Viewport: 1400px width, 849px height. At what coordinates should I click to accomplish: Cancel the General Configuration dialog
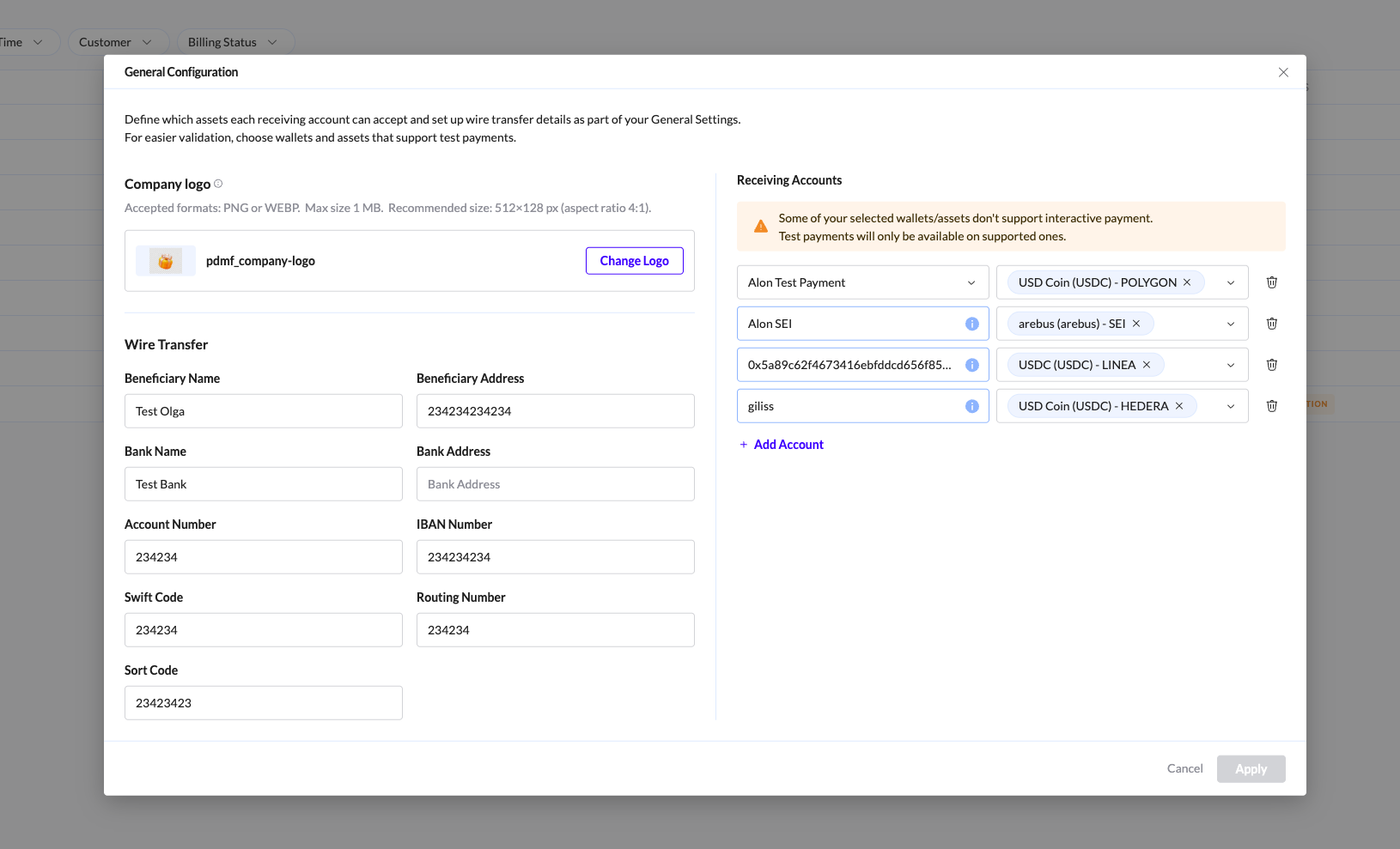click(1184, 768)
